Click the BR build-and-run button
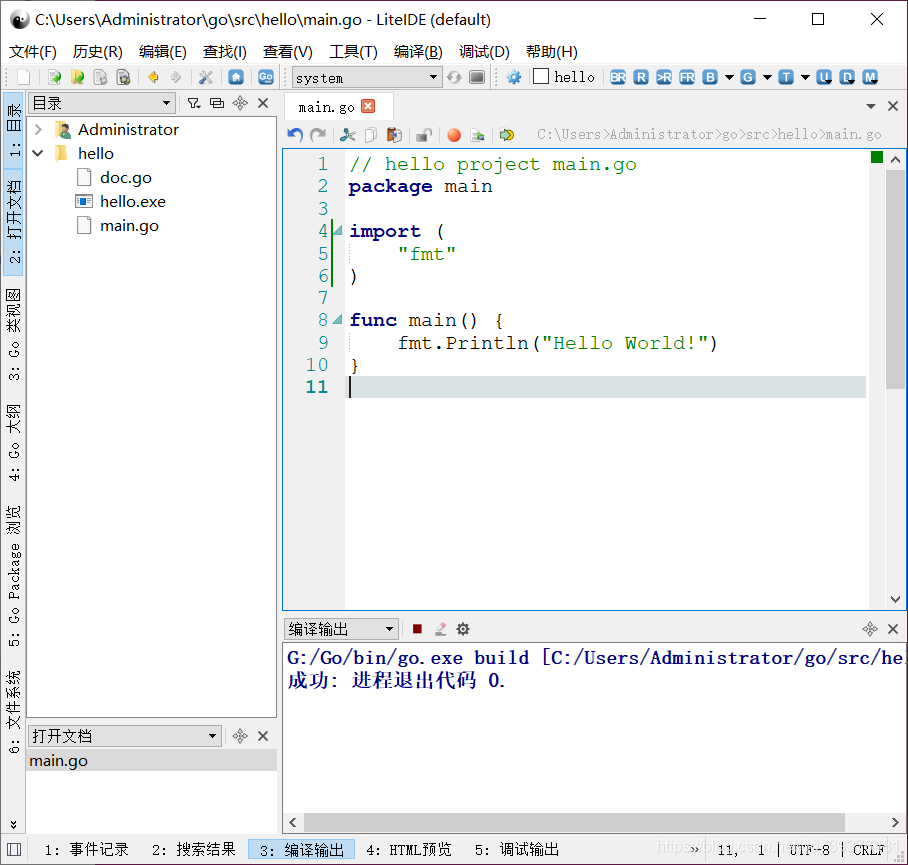This screenshot has width=908, height=865. pyautogui.click(x=618, y=77)
